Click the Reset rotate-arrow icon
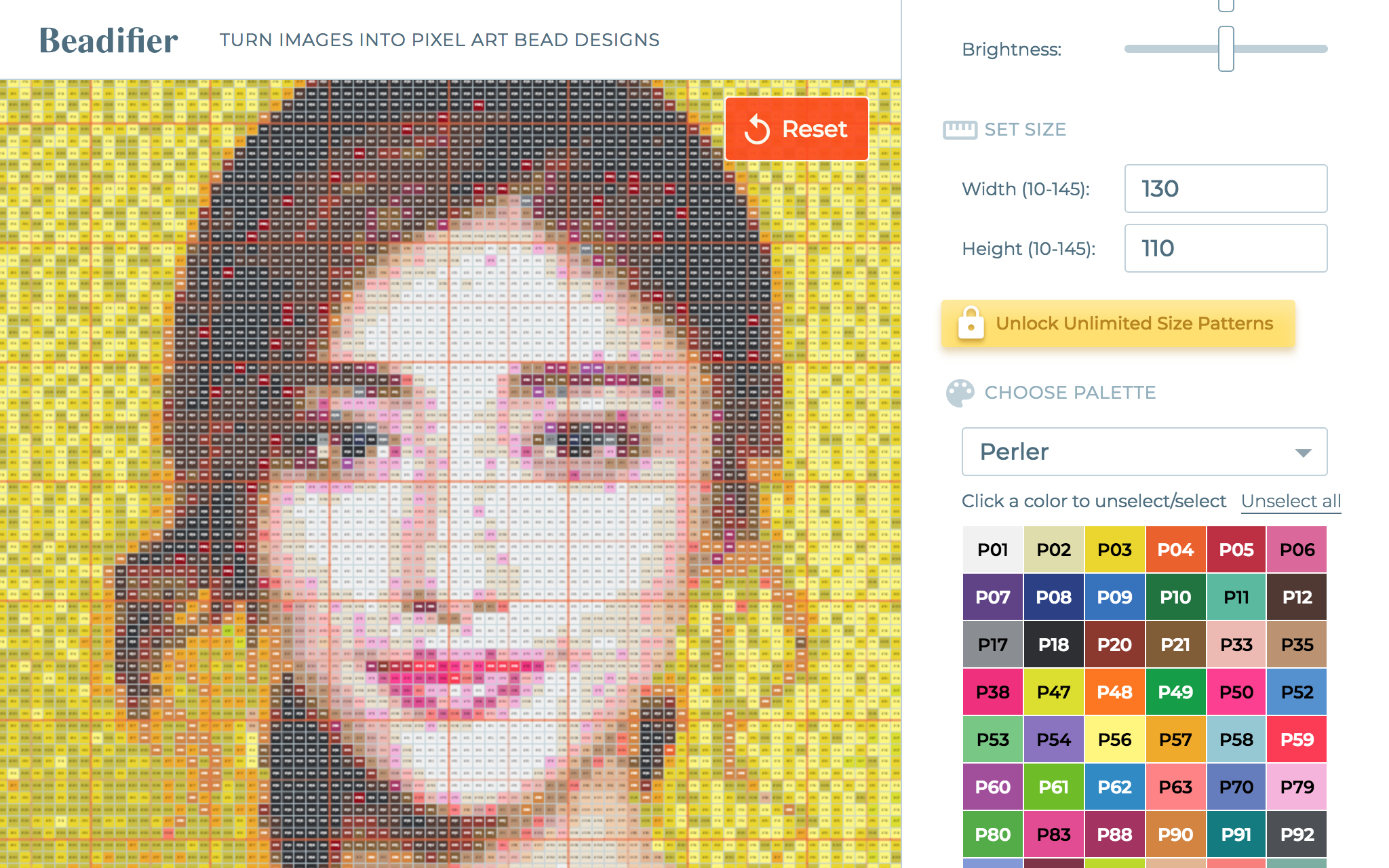Screen dimensions: 1389x868 [x=757, y=130]
